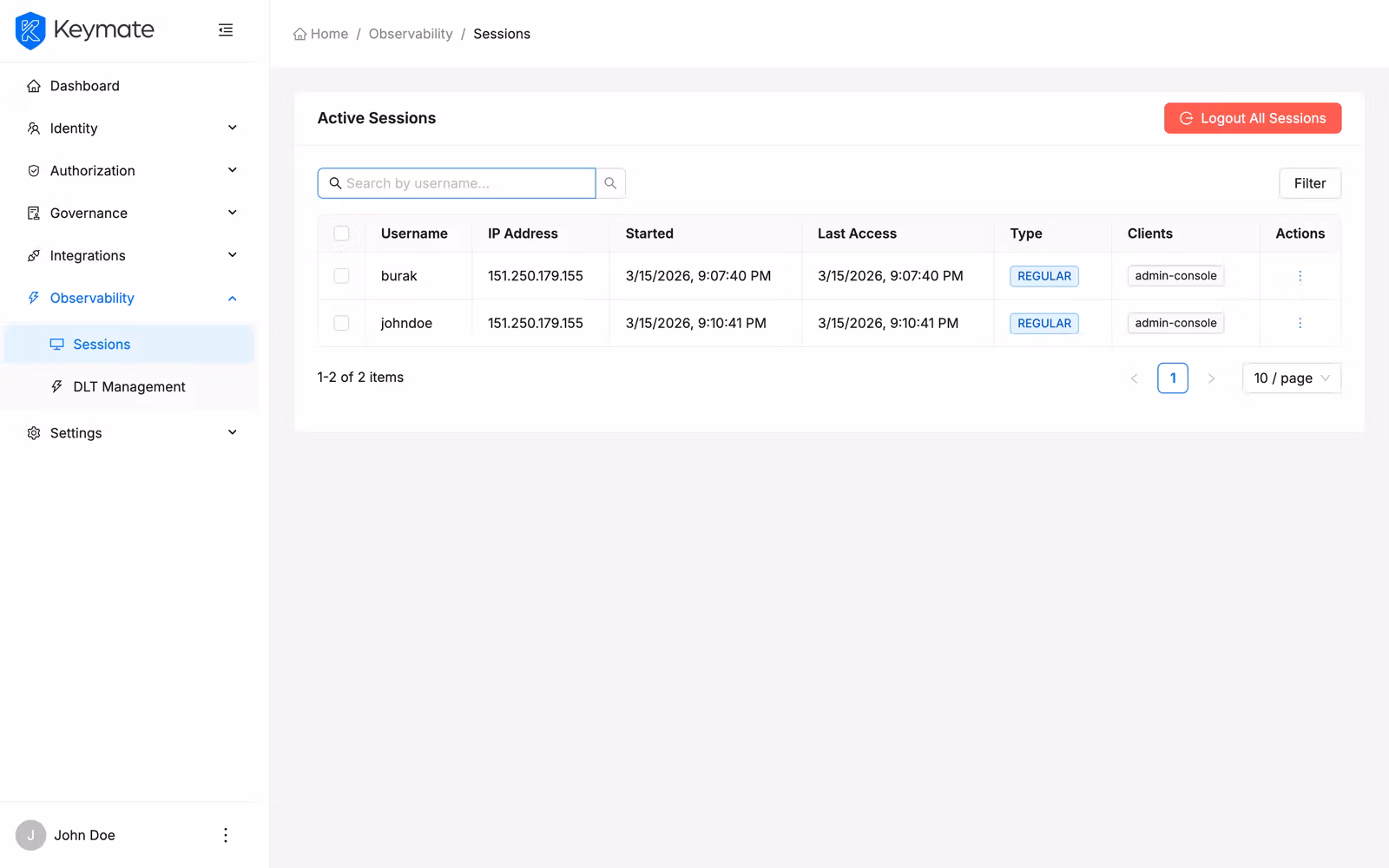Open the Governance icon in sidebar
This screenshot has width=1389, height=868.
click(x=33, y=213)
